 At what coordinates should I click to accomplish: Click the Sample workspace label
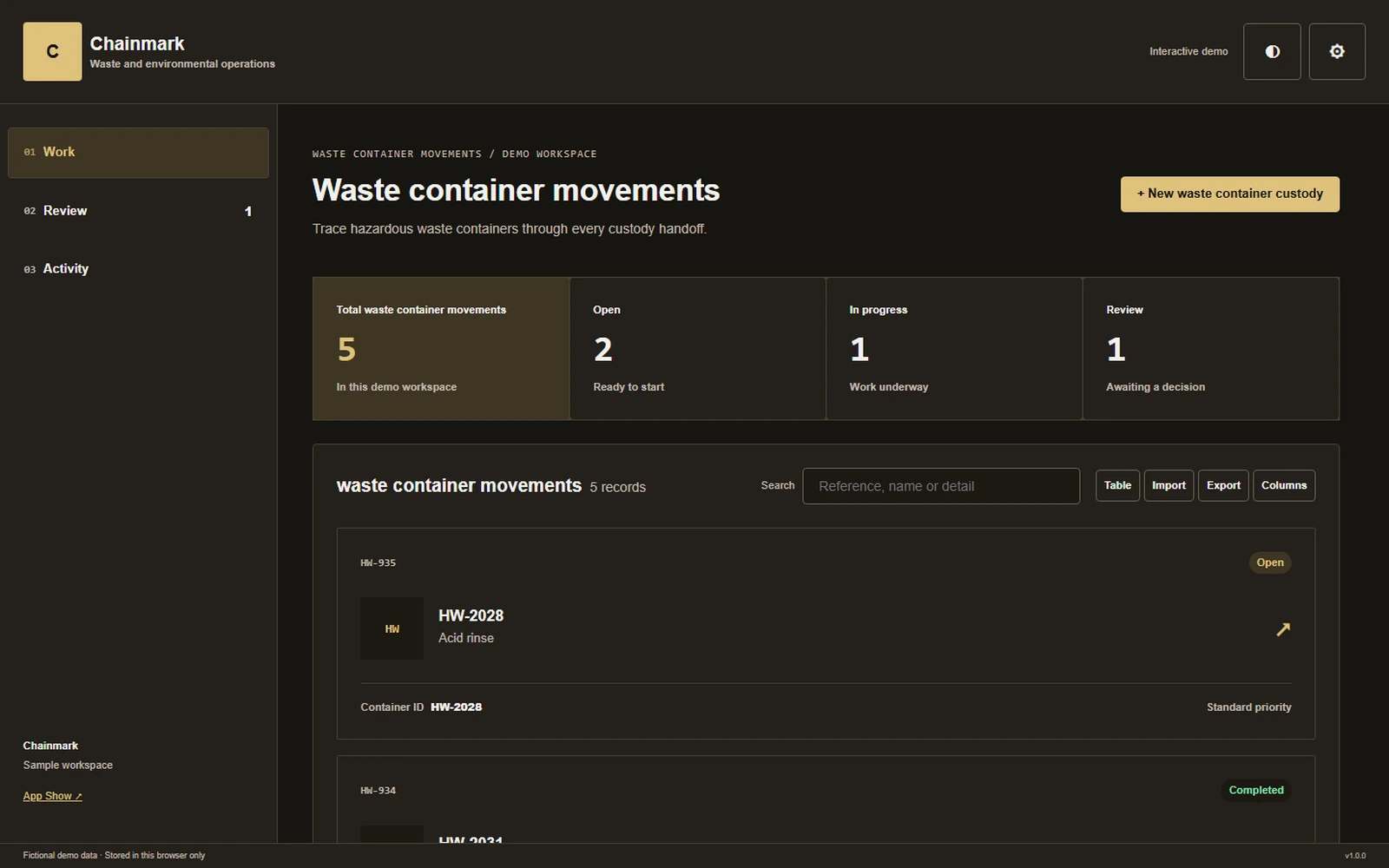[x=68, y=765]
